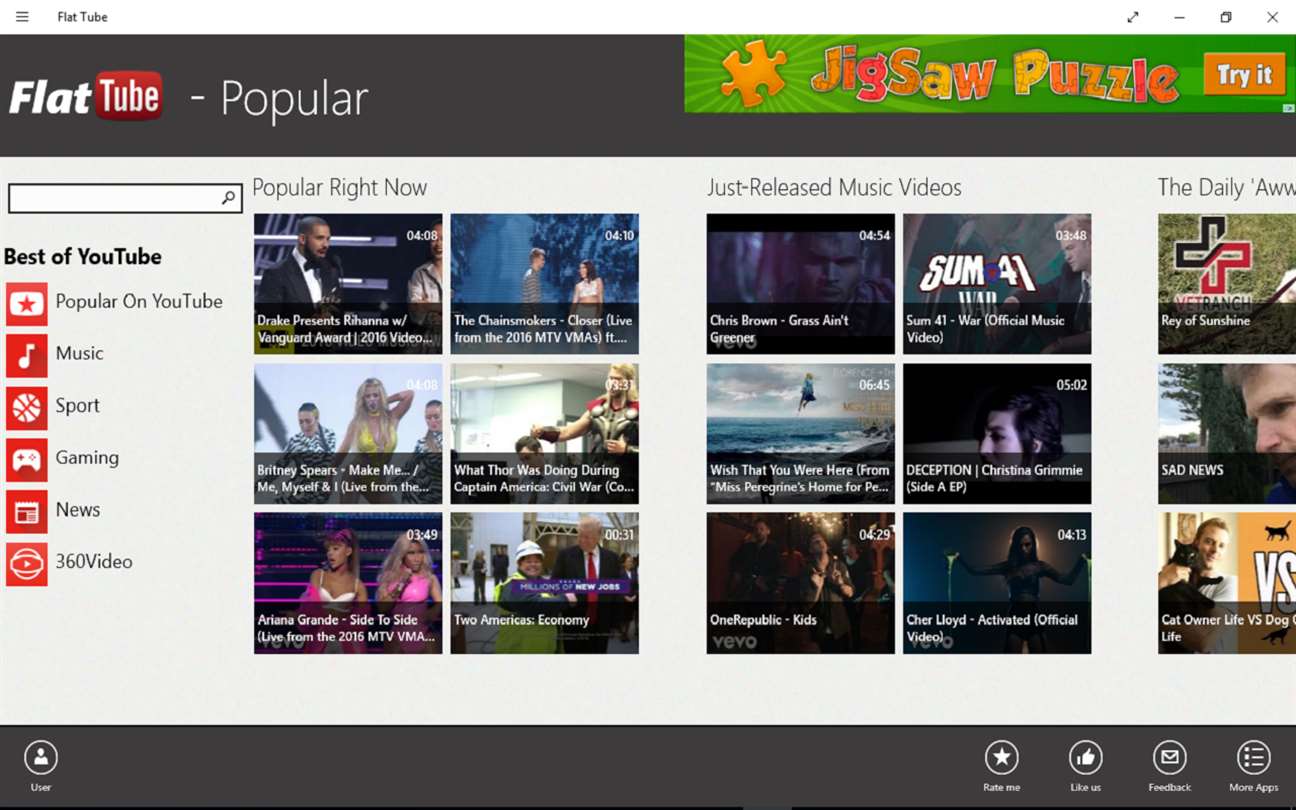Play Wish That You Were Here video
This screenshot has height=810, width=1296.
point(800,434)
